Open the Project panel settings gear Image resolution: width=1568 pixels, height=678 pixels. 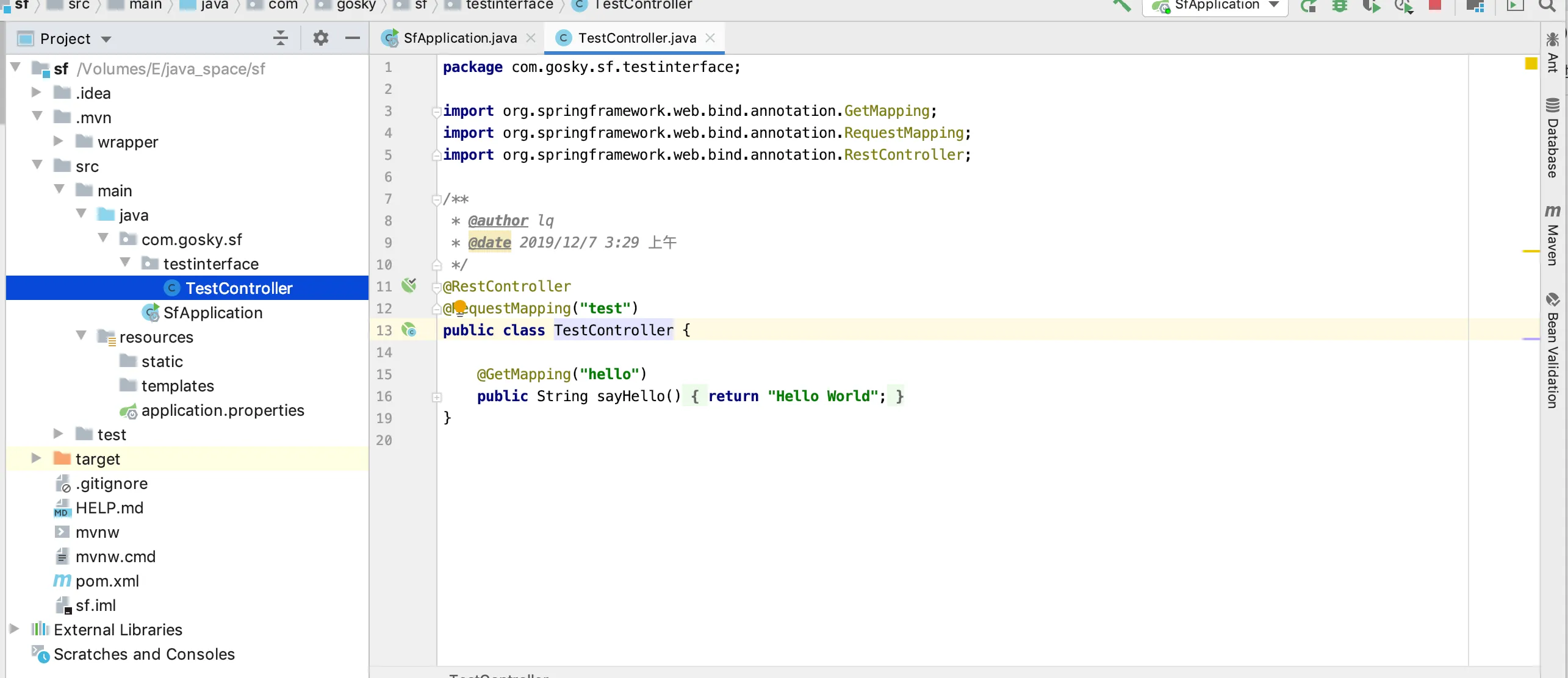321,38
